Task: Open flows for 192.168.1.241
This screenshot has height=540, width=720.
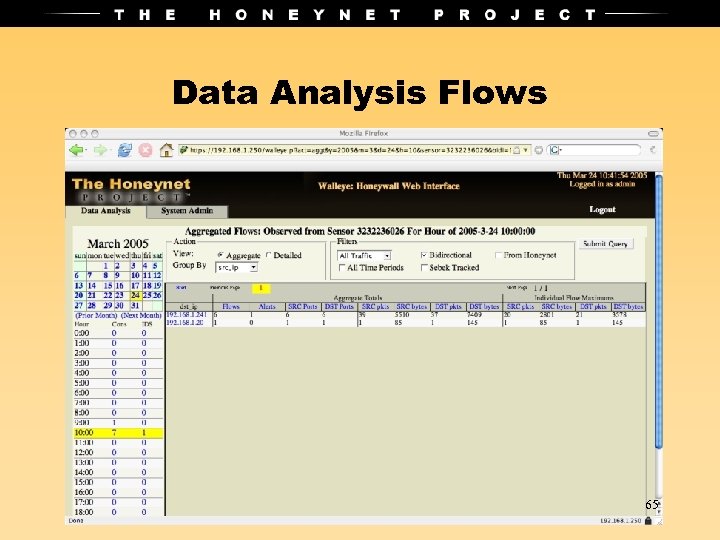Action: point(186,315)
